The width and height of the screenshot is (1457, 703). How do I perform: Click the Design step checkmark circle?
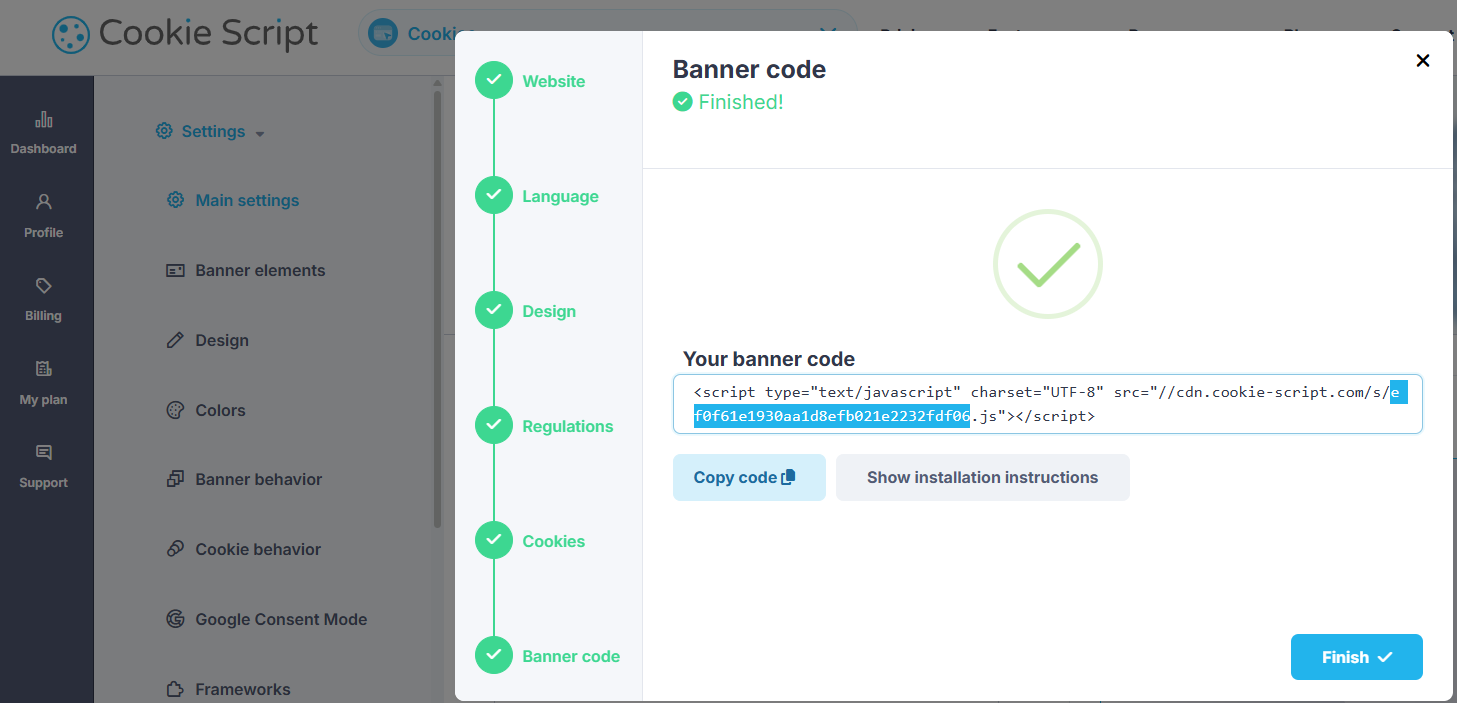pyautogui.click(x=494, y=311)
